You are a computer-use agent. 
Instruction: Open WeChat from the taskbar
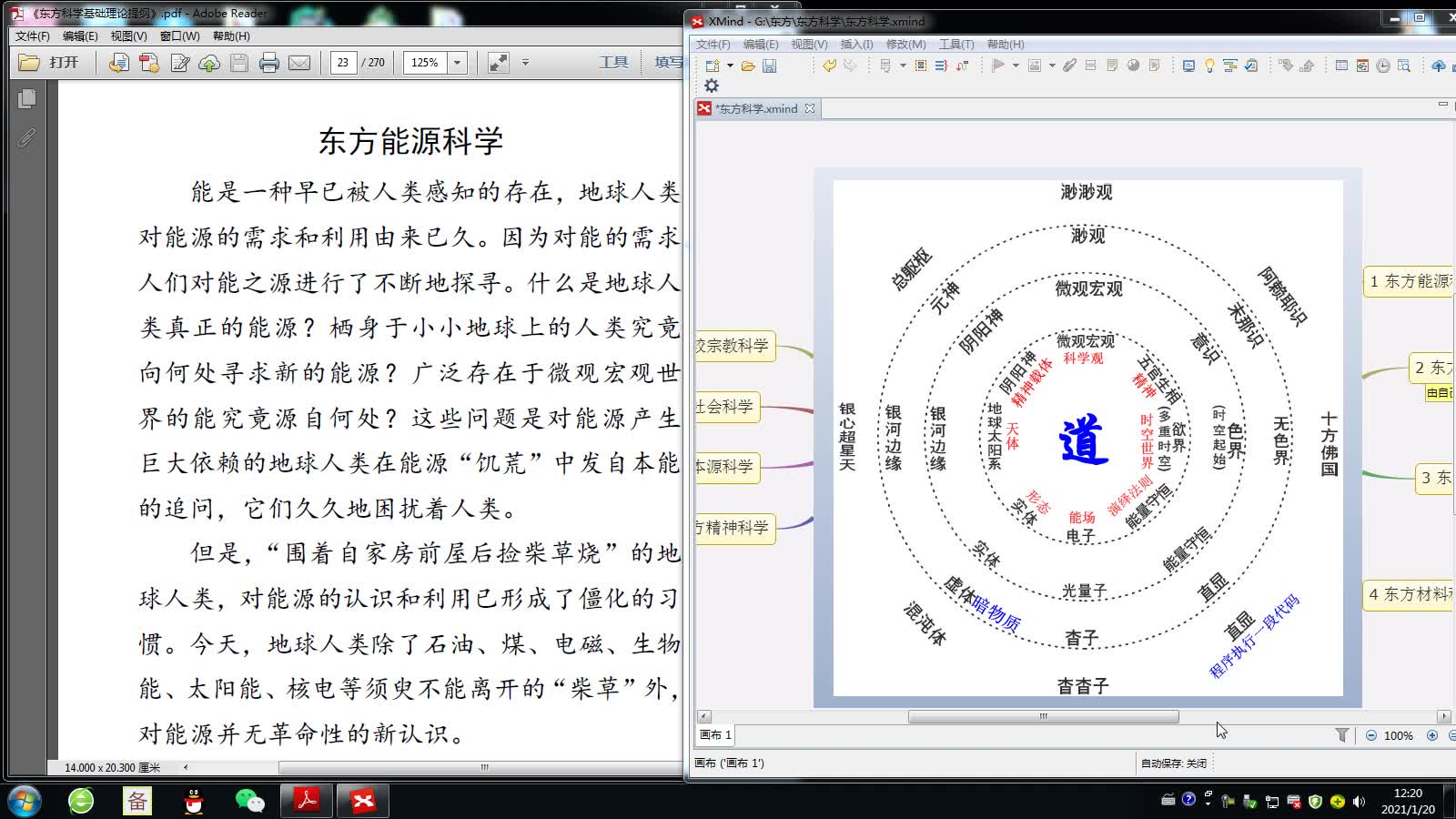tap(249, 801)
